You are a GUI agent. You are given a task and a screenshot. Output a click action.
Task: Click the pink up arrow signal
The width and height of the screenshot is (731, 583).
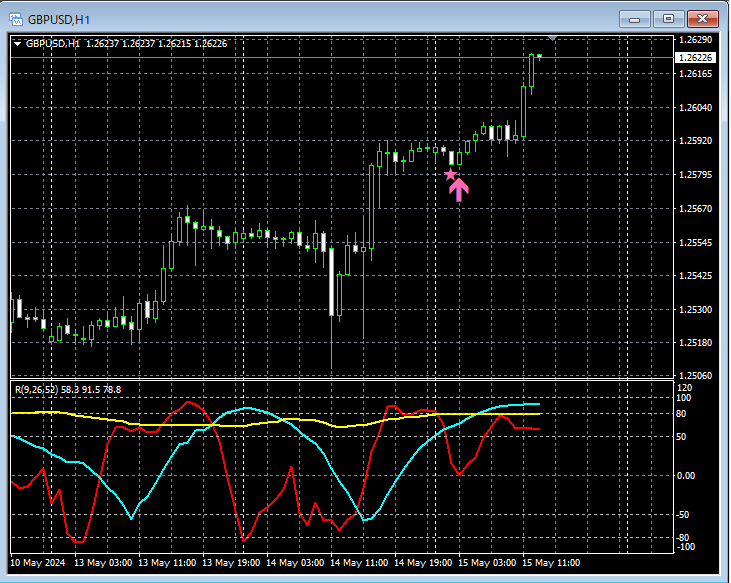click(x=459, y=189)
